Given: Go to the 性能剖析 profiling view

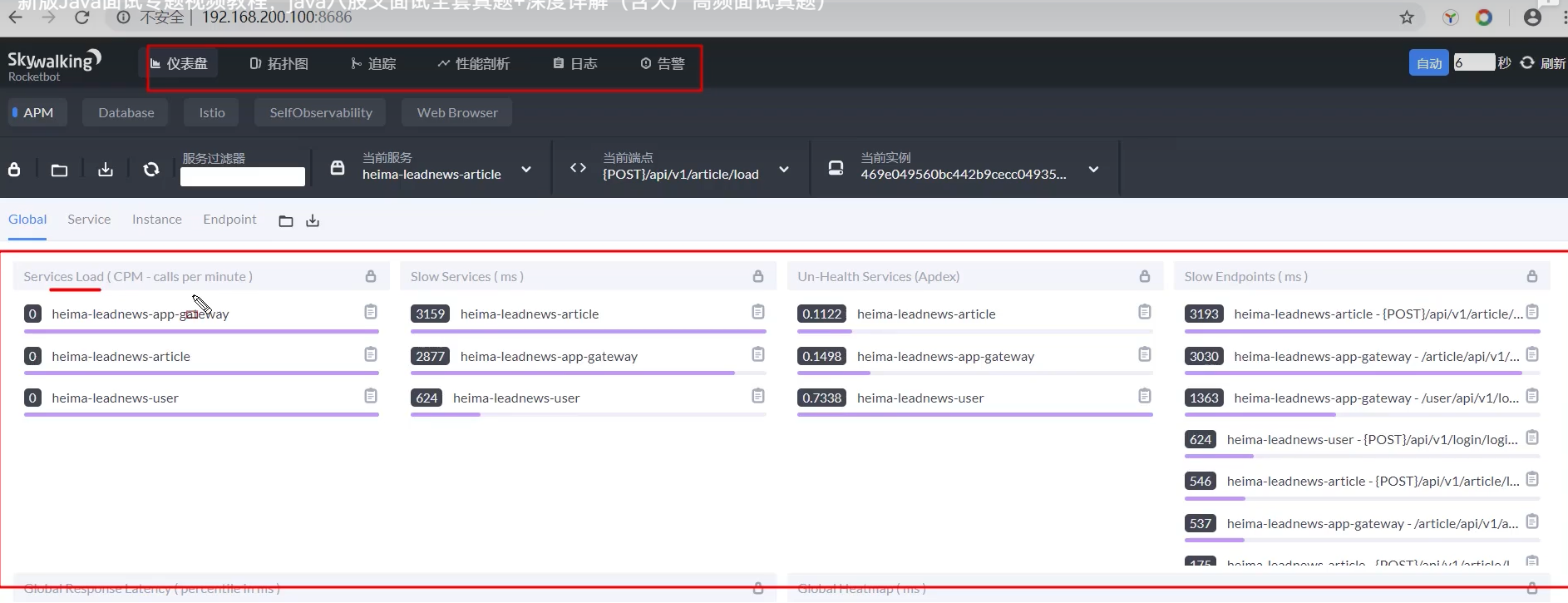Looking at the screenshot, I should (474, 64).
